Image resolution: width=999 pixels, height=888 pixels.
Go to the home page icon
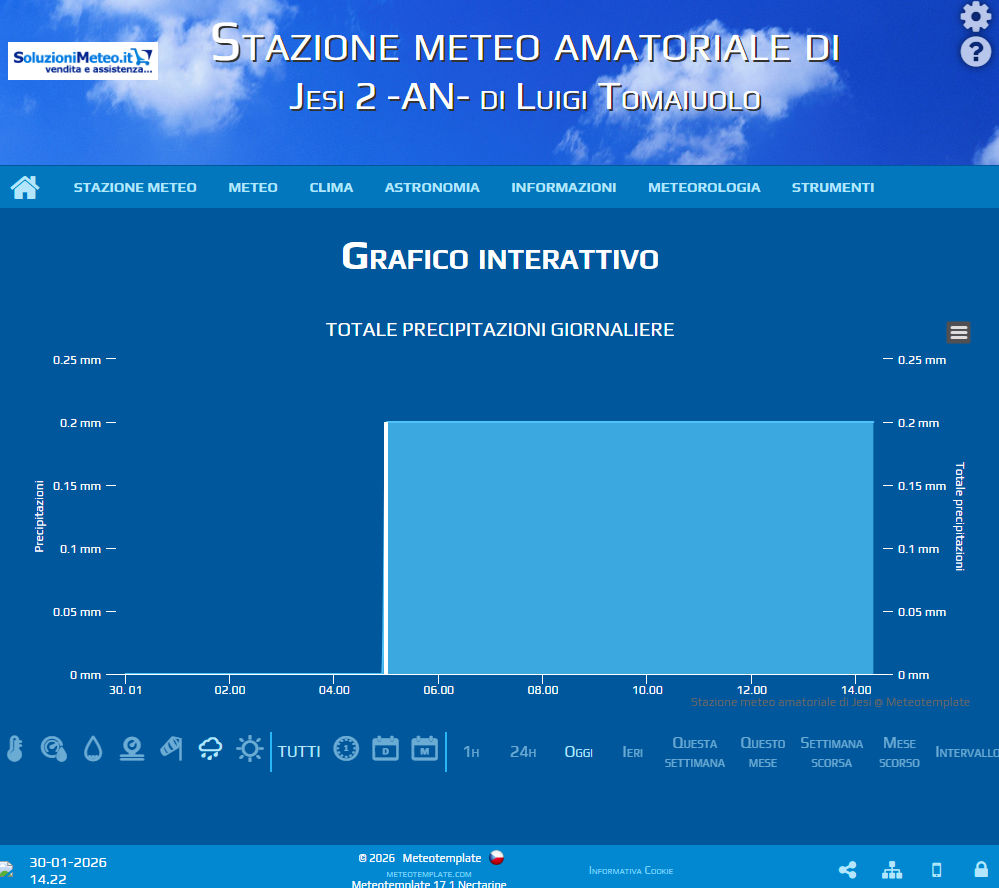(25, 187)
